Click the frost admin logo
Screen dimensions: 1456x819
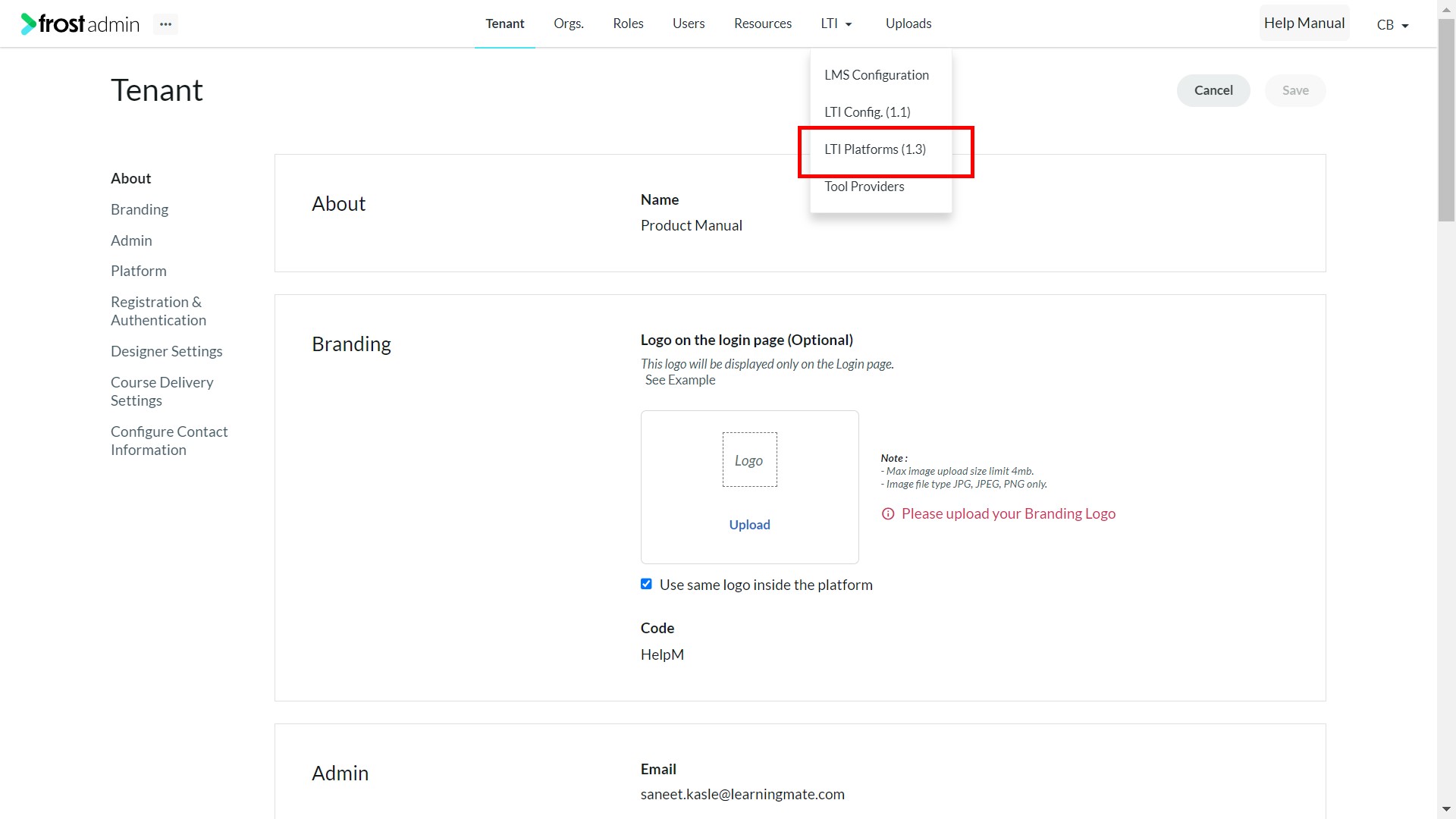click(x=80, y=24)
